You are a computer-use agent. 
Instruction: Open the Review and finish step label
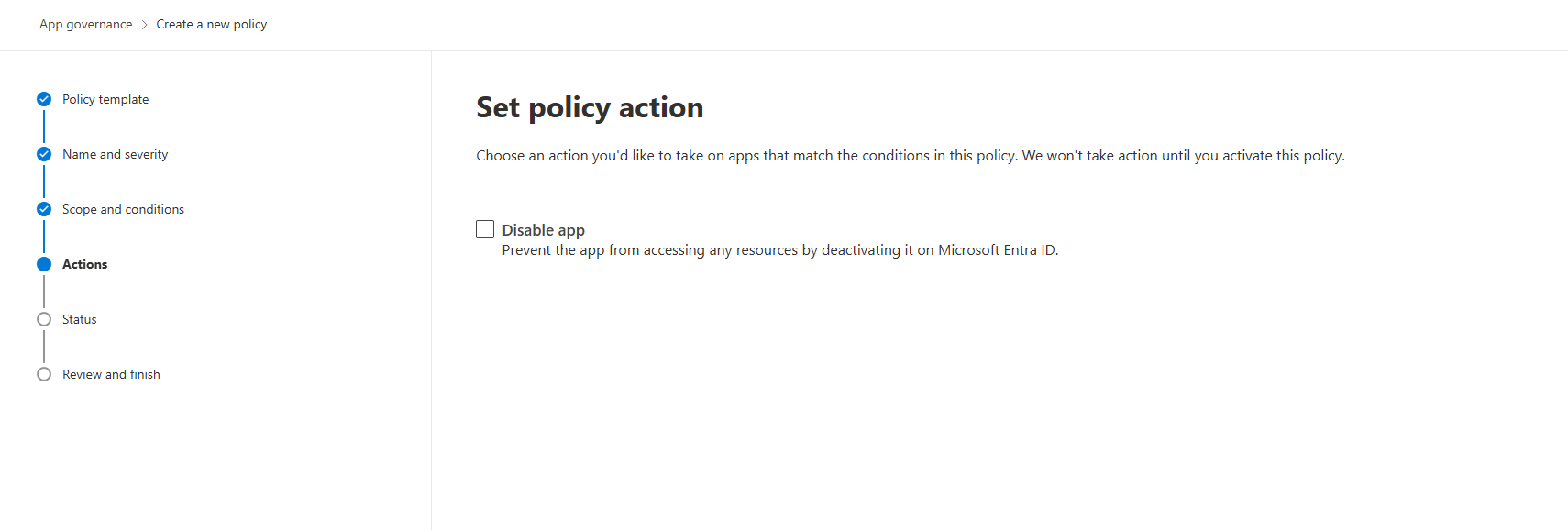[x=111, y=374]
